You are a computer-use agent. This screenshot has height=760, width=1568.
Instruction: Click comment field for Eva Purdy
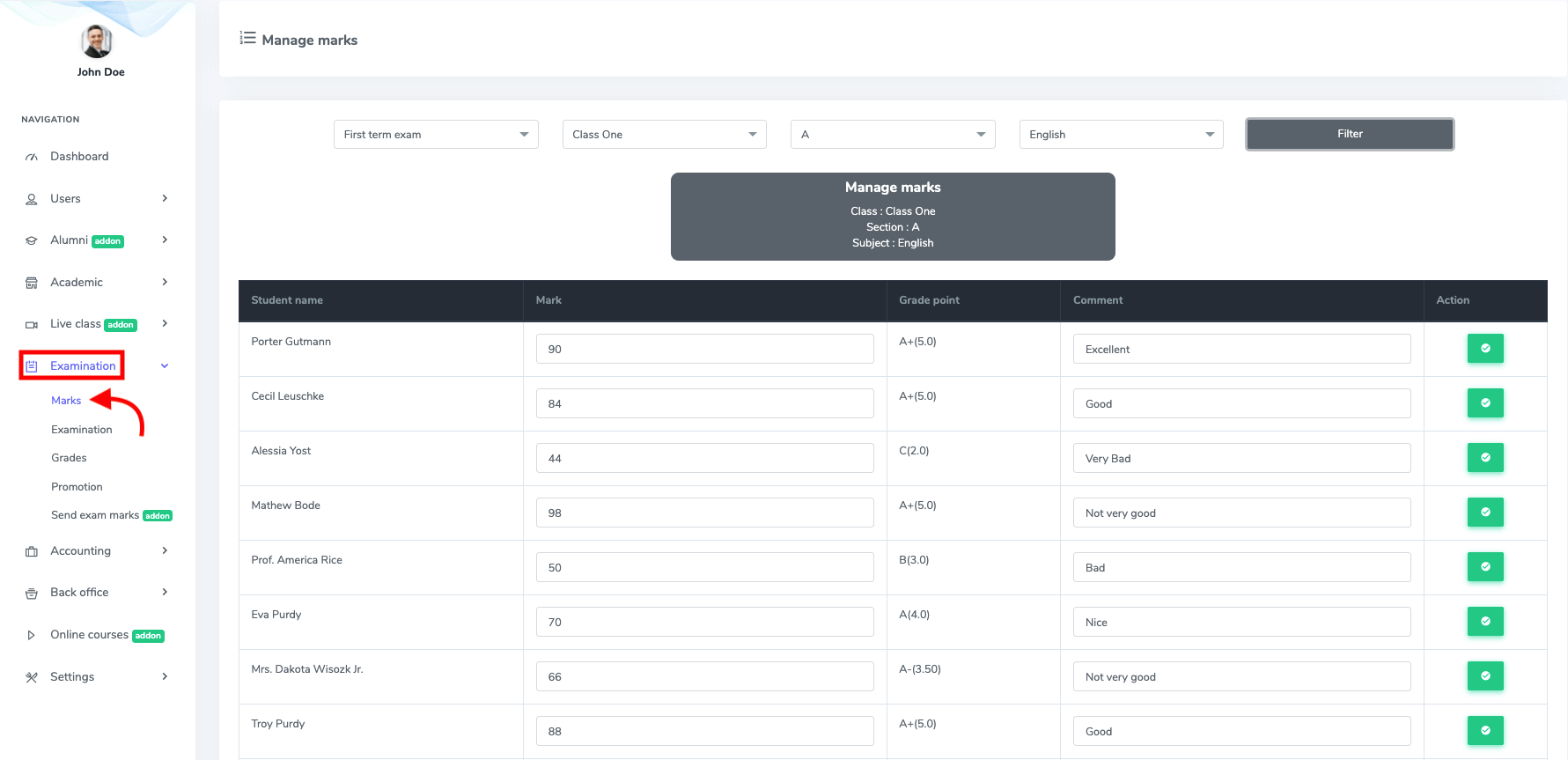click(x=1241, y=622)
